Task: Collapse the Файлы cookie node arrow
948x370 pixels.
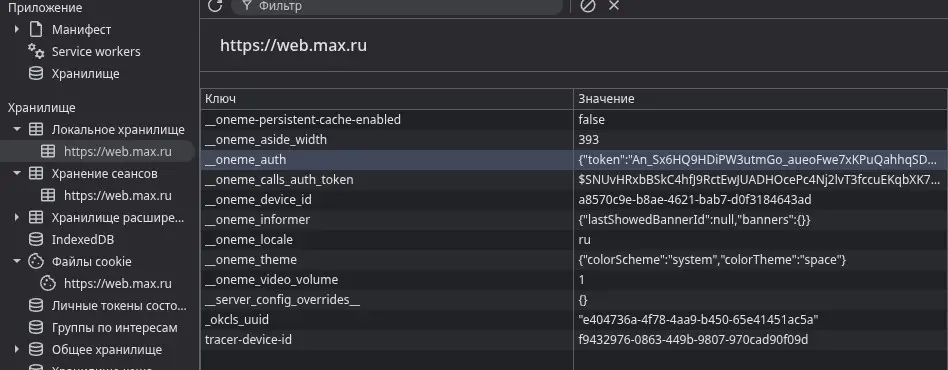Action: pos(16,261)
